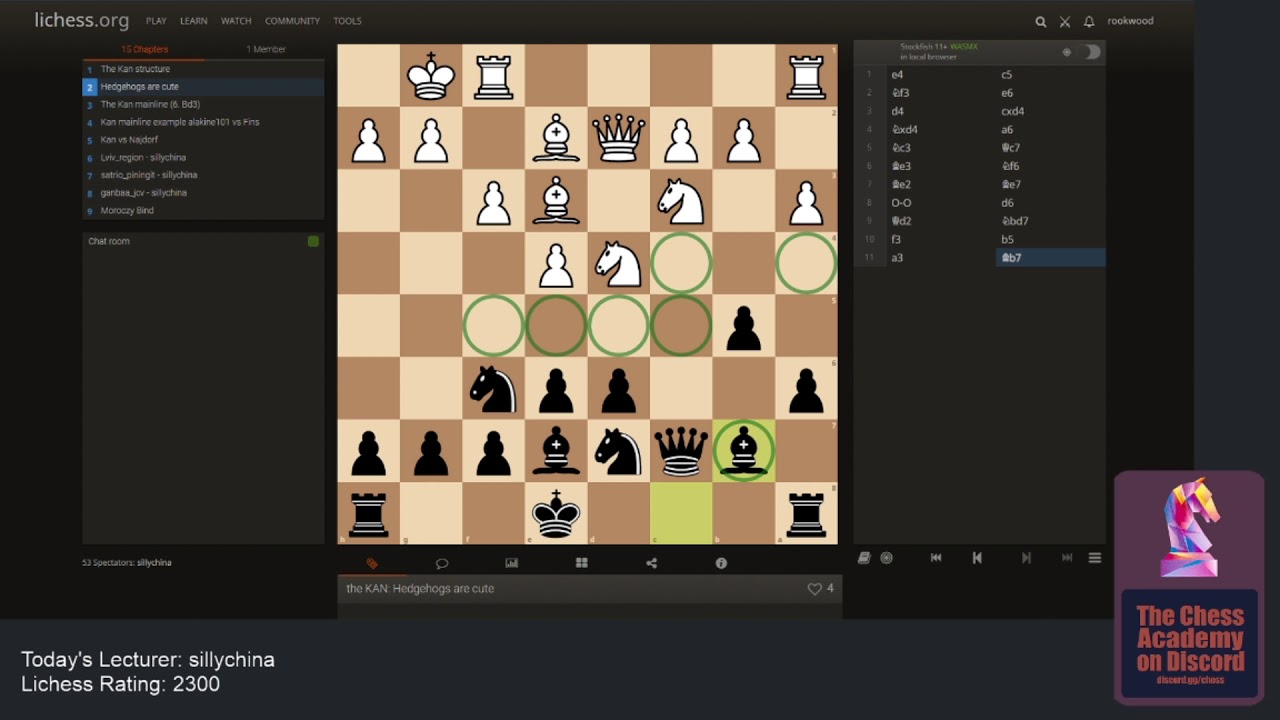1280x720 pixels.
Task: Switch to the 15 Chapters tab
Action: [144, 49]
